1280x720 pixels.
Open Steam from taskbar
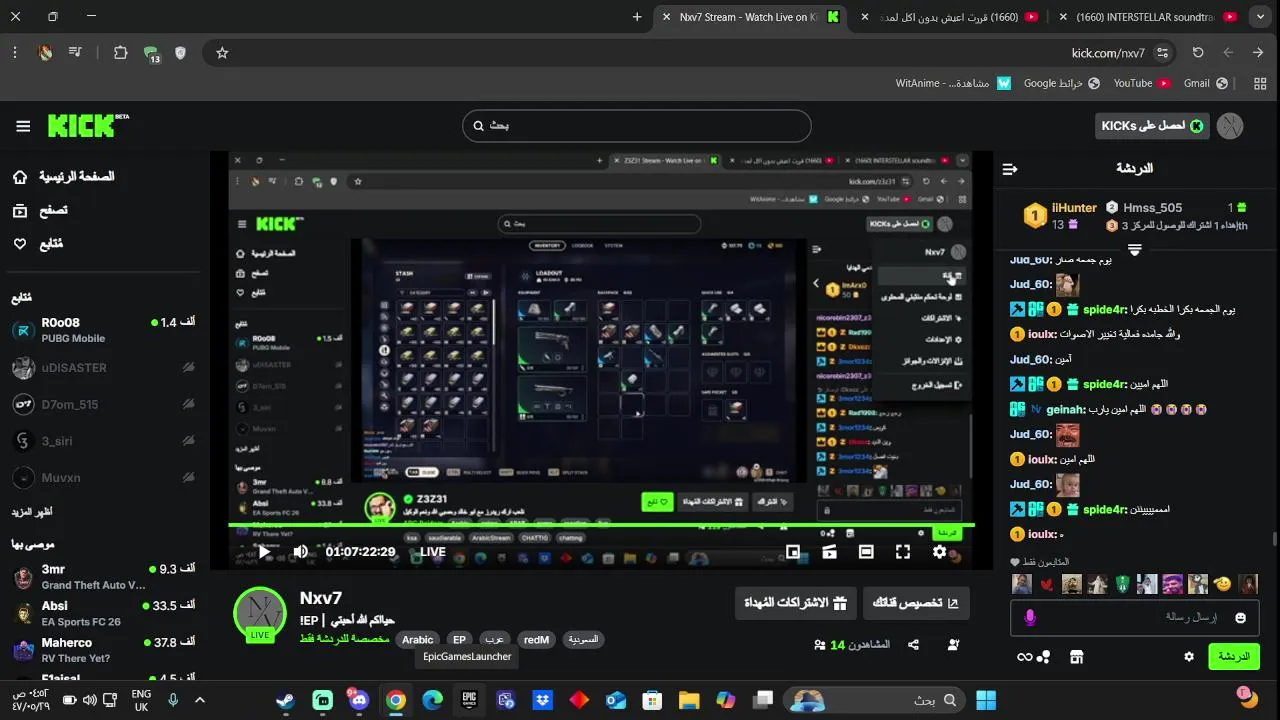[x=285, y=700]
